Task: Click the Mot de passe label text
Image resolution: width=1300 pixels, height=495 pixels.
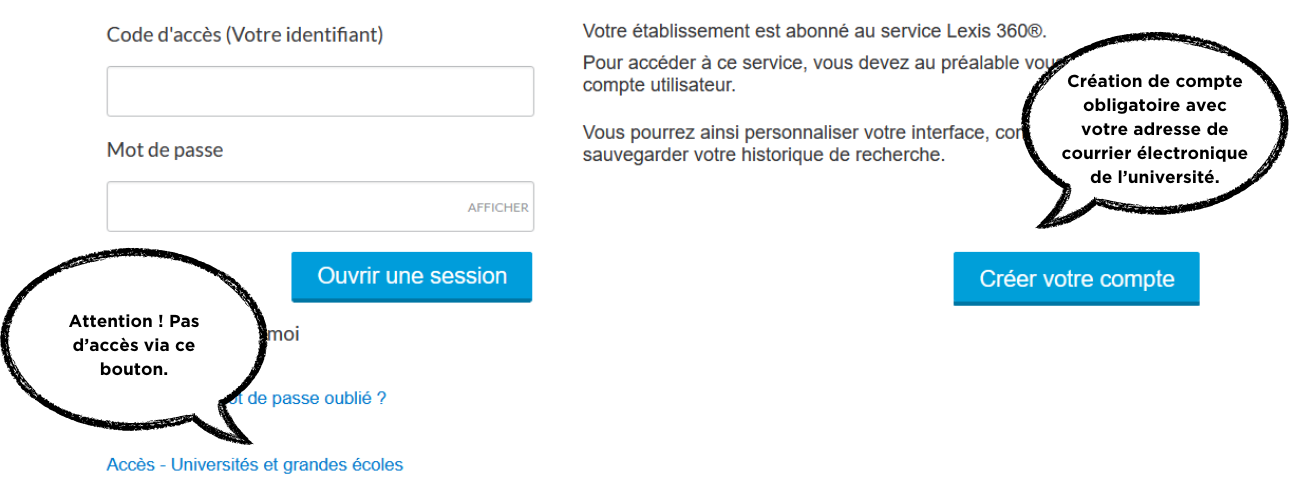Action: tap(165, 150)
